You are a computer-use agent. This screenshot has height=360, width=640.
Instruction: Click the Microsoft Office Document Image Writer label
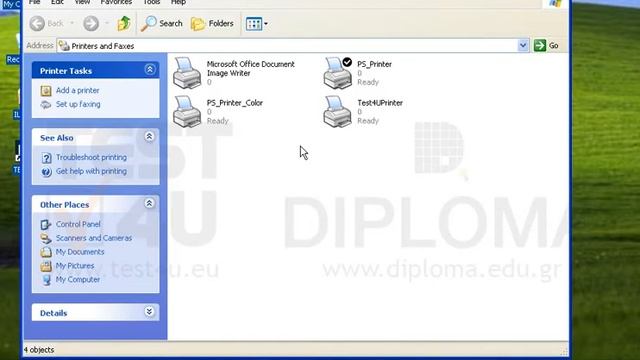(x=251, y=69)
